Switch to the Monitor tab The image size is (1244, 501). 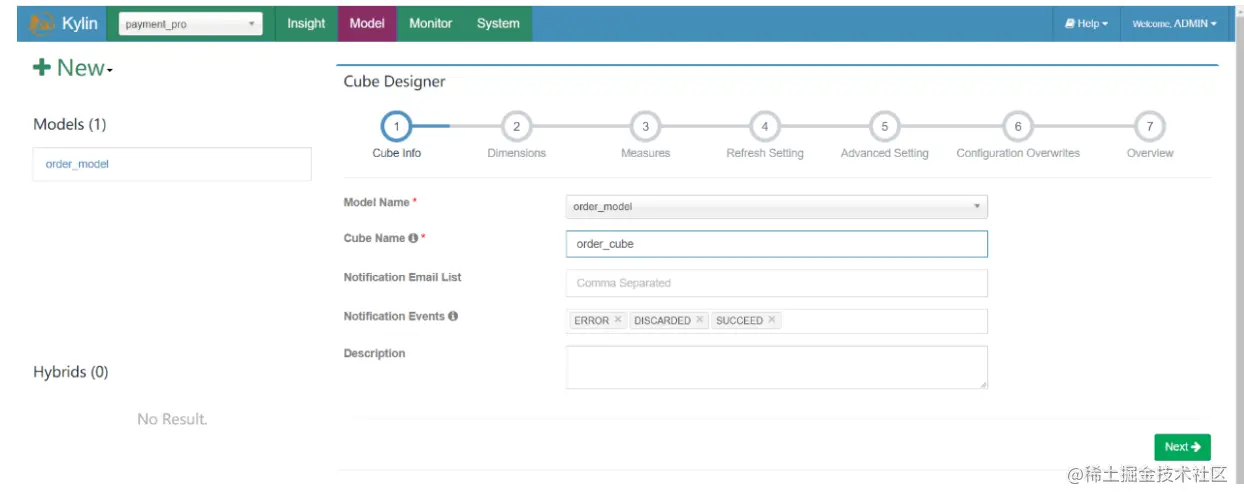[430, 23]
